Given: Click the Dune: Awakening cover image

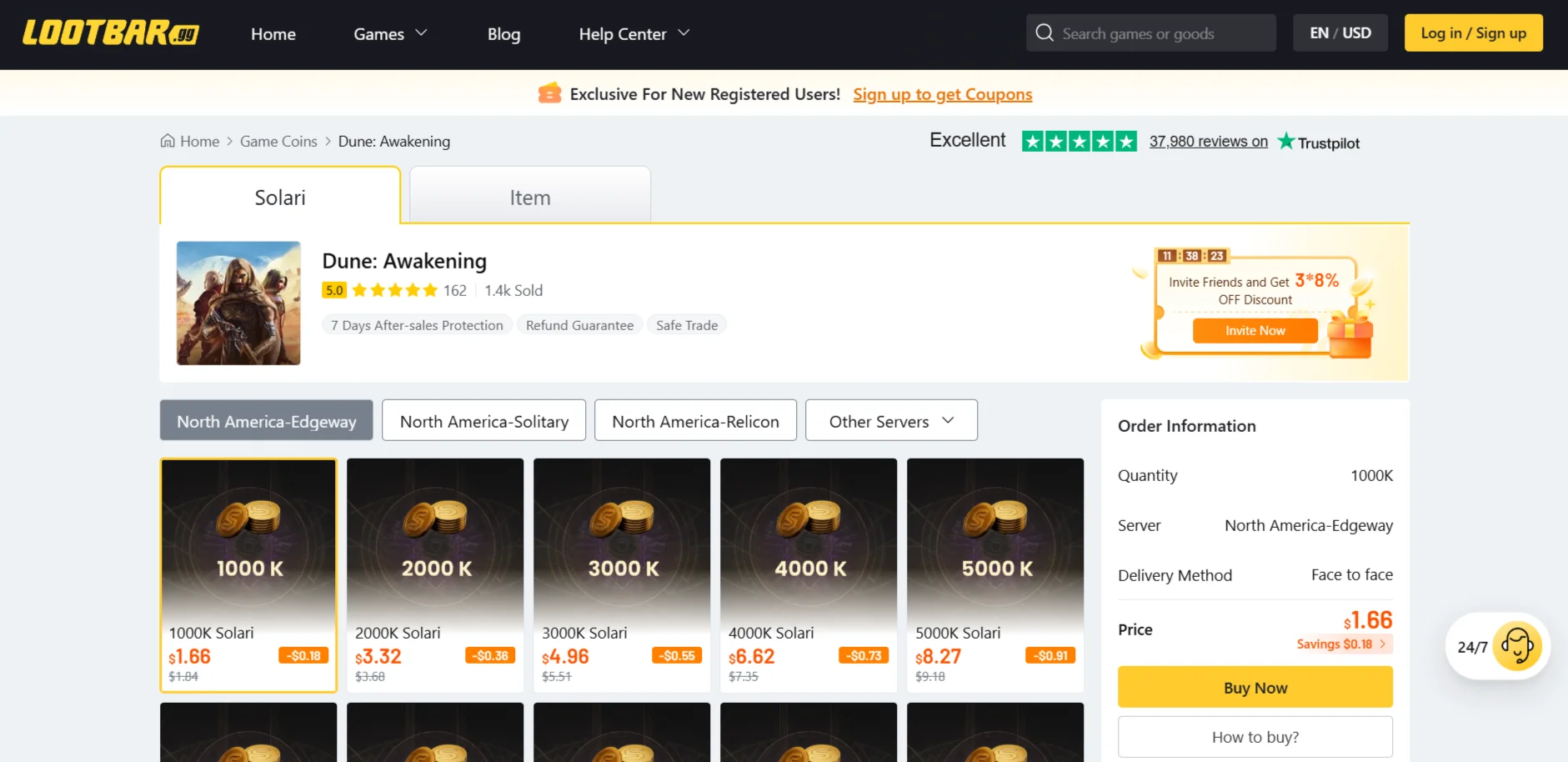Looking at the screenshot, I should (238, 303).
